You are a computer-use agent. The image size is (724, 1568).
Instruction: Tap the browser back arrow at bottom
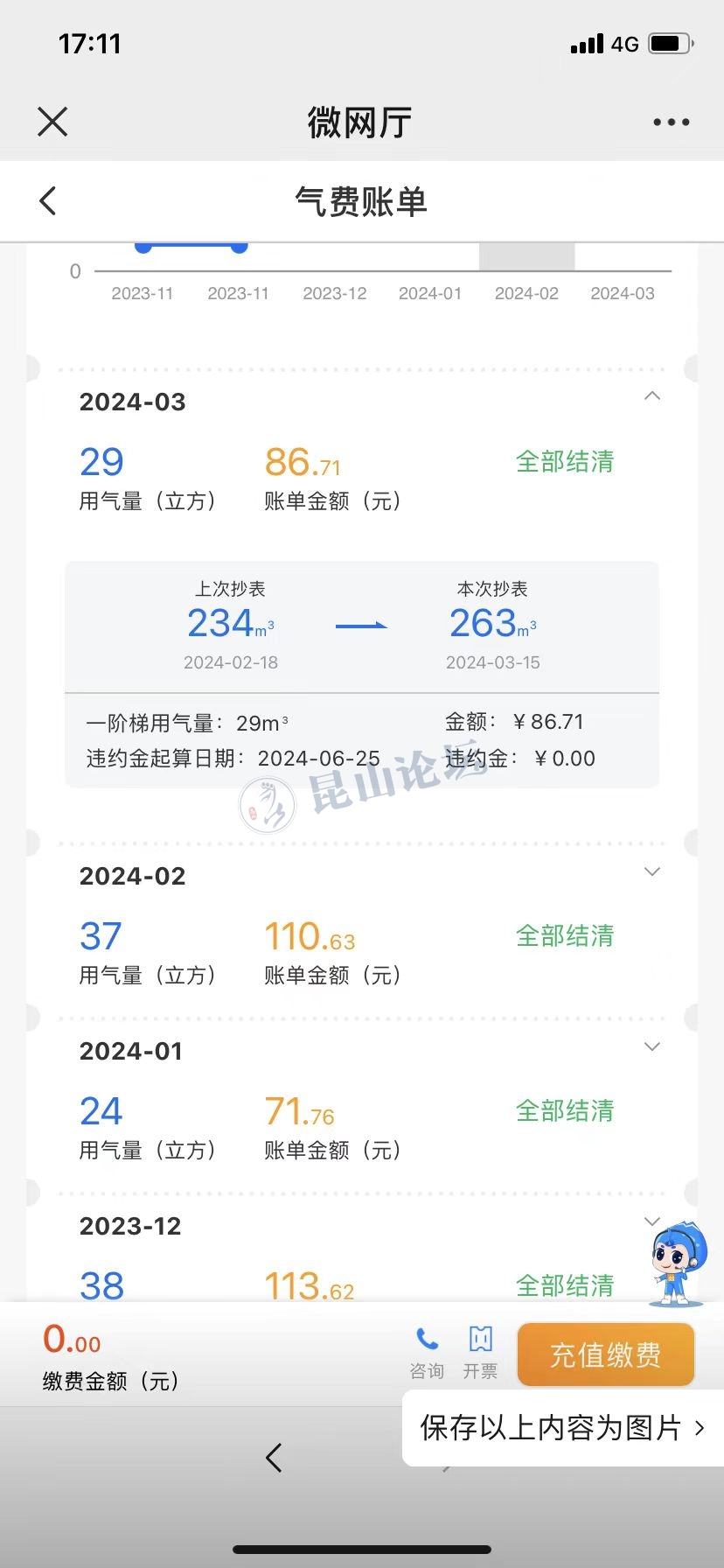point(274,1457)
